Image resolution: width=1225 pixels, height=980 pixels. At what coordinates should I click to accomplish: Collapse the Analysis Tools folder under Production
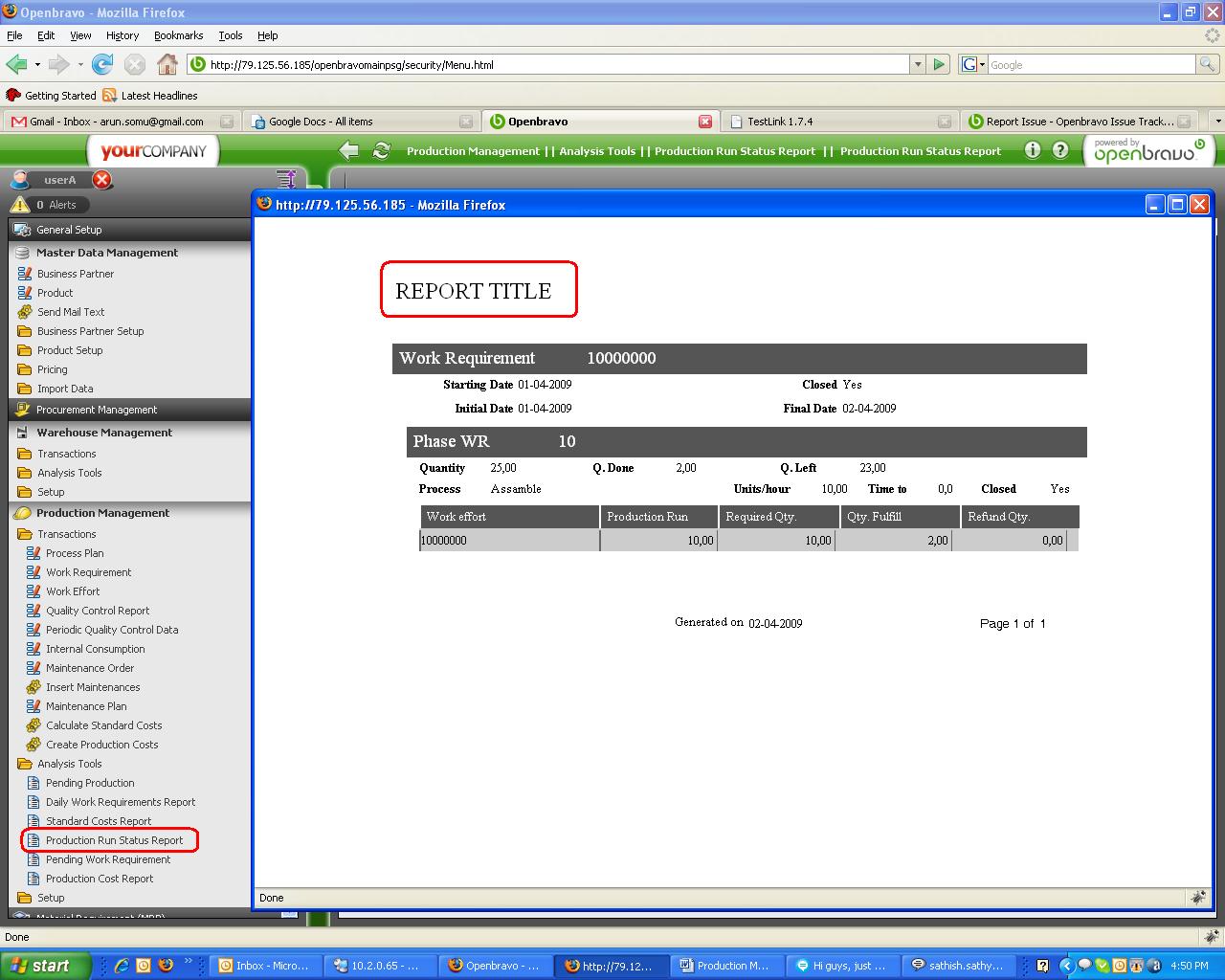click(x=69, y=764)
